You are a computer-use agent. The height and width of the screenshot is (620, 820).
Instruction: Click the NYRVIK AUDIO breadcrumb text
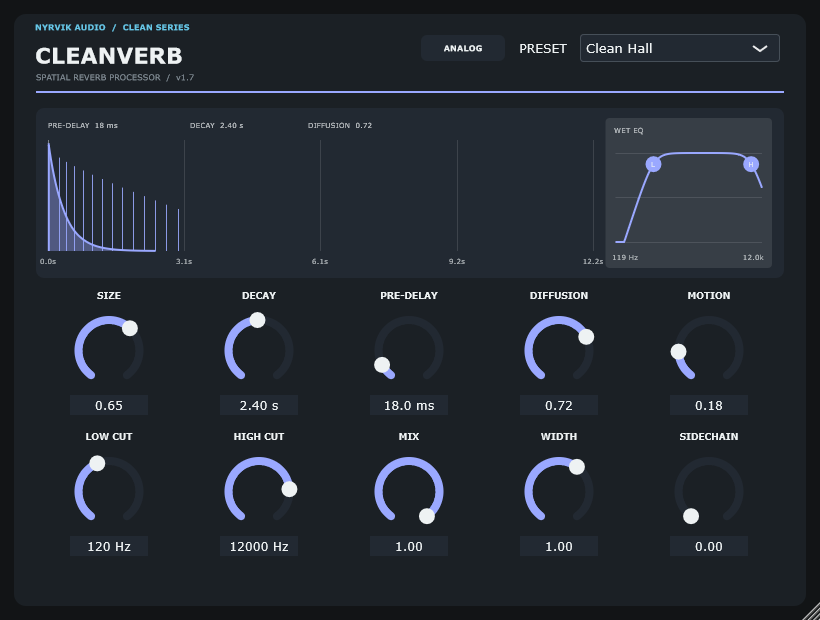[70, 27]
